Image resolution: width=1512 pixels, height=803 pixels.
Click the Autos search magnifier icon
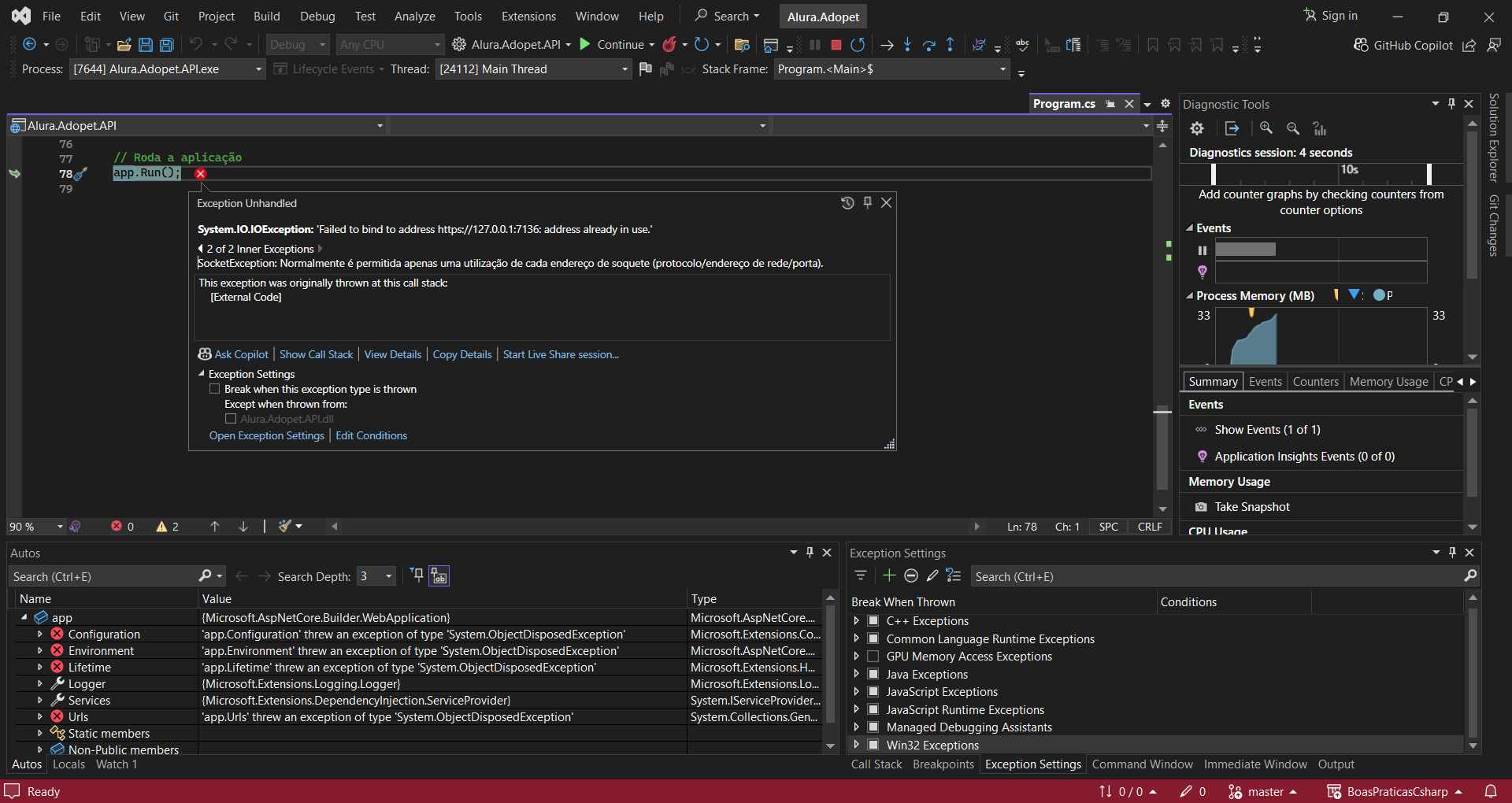(x=206, y=576)
